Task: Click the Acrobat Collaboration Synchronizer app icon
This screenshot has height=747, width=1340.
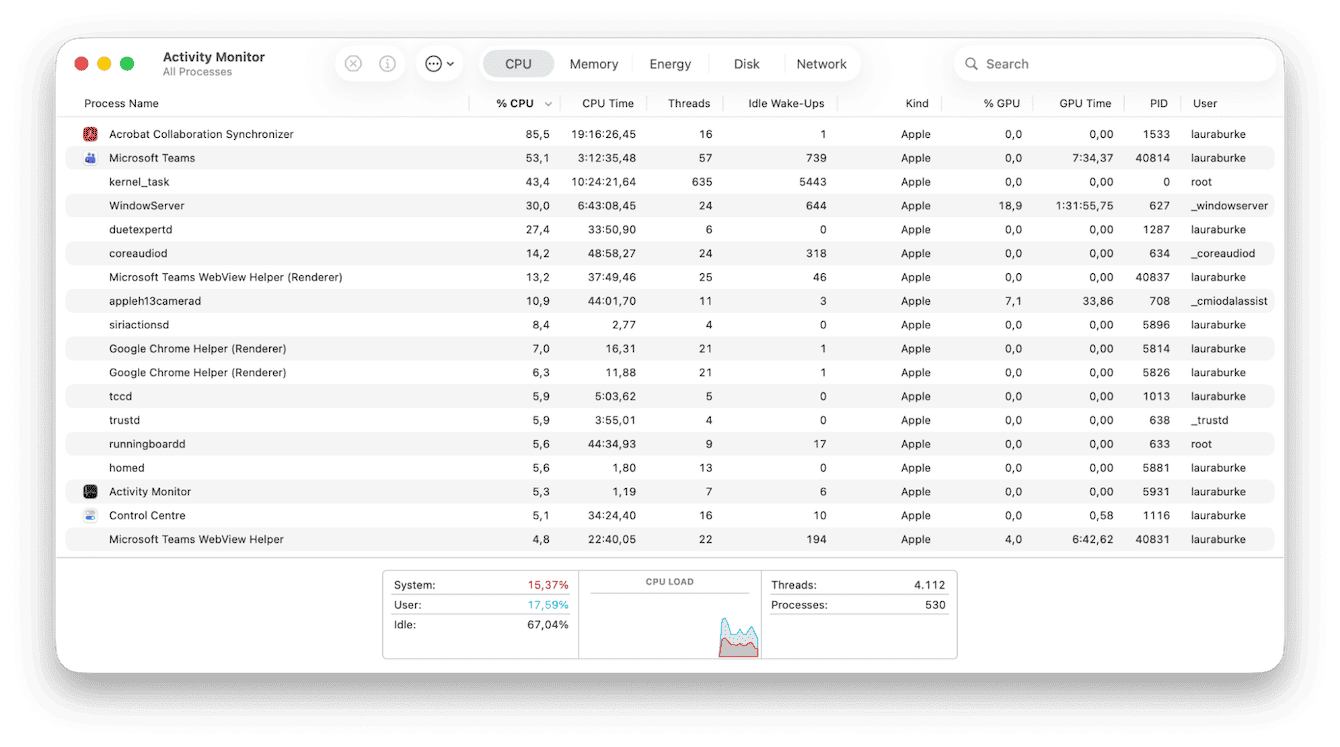Action: (90, 134)
